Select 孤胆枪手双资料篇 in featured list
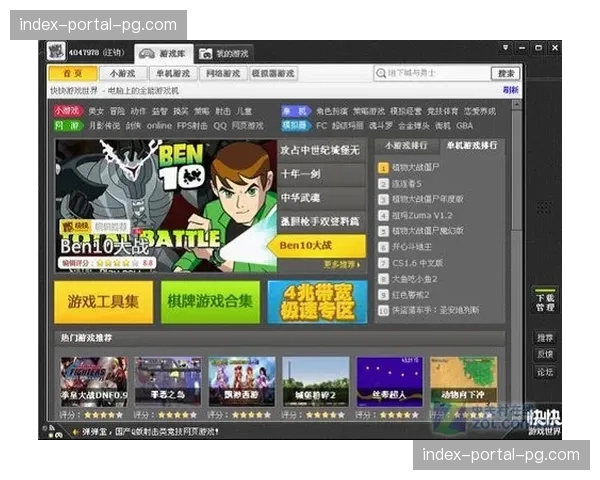Viewport: 600px width, 480px height. point(321,222)
